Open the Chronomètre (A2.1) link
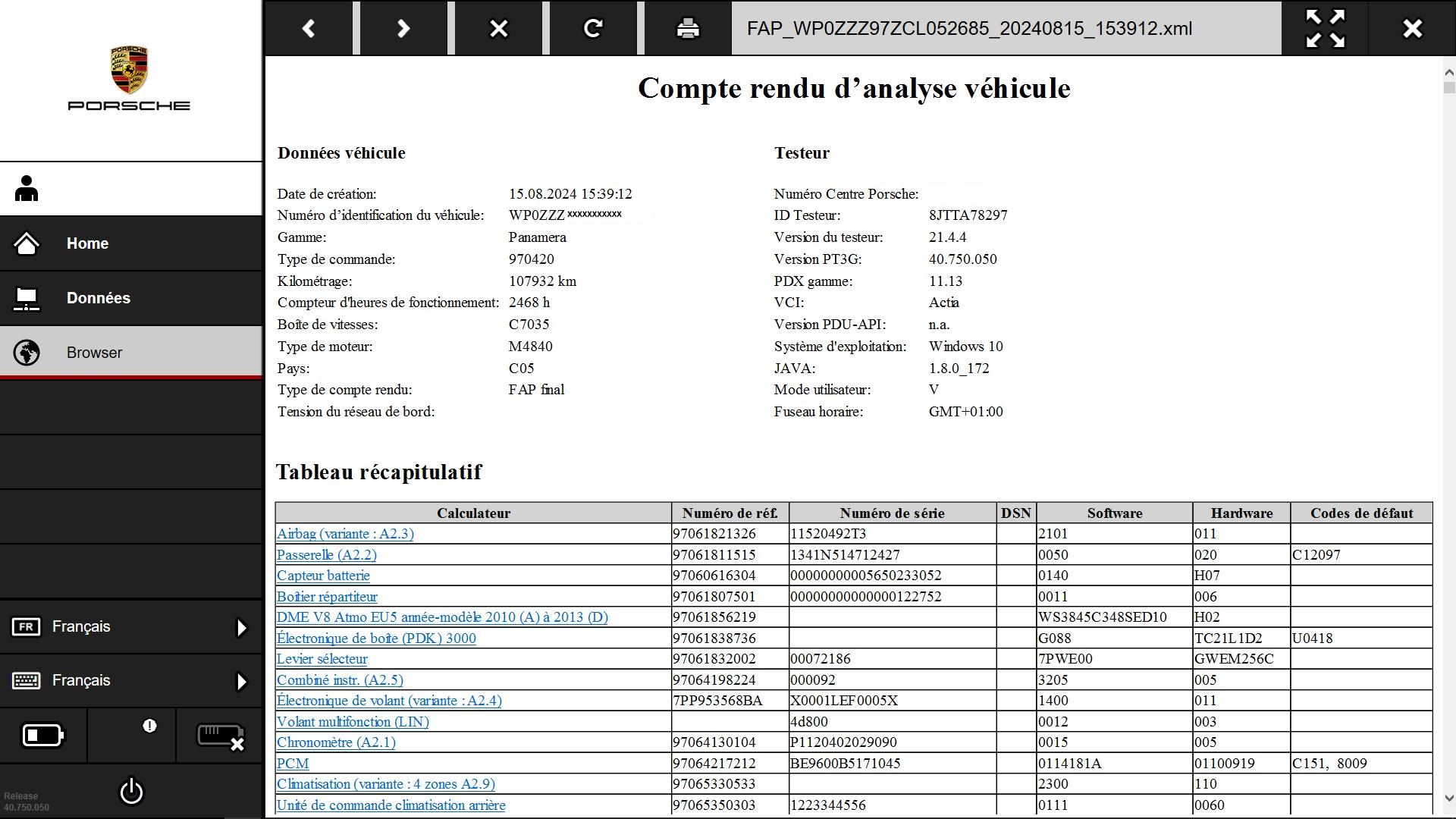Image resolution: width=1456 pixels, height=819 pixels. [336, 742]
